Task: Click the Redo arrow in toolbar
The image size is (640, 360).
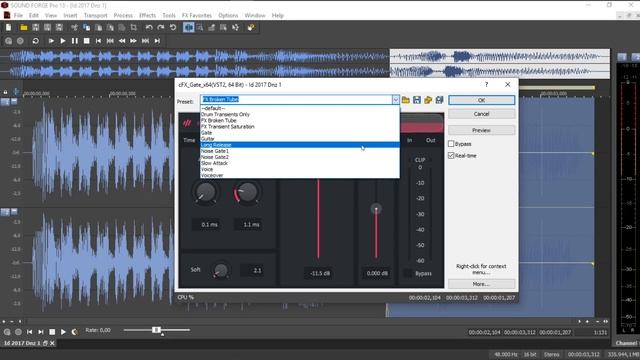Action: point(161,28)
